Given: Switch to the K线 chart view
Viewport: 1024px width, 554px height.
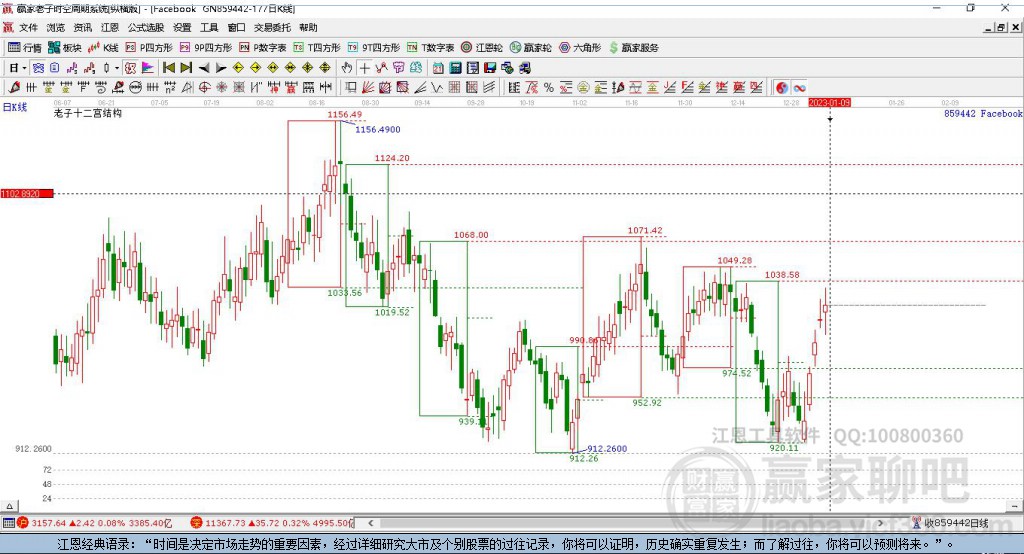Looking at the screenshot, I should (x=103, y=48).
